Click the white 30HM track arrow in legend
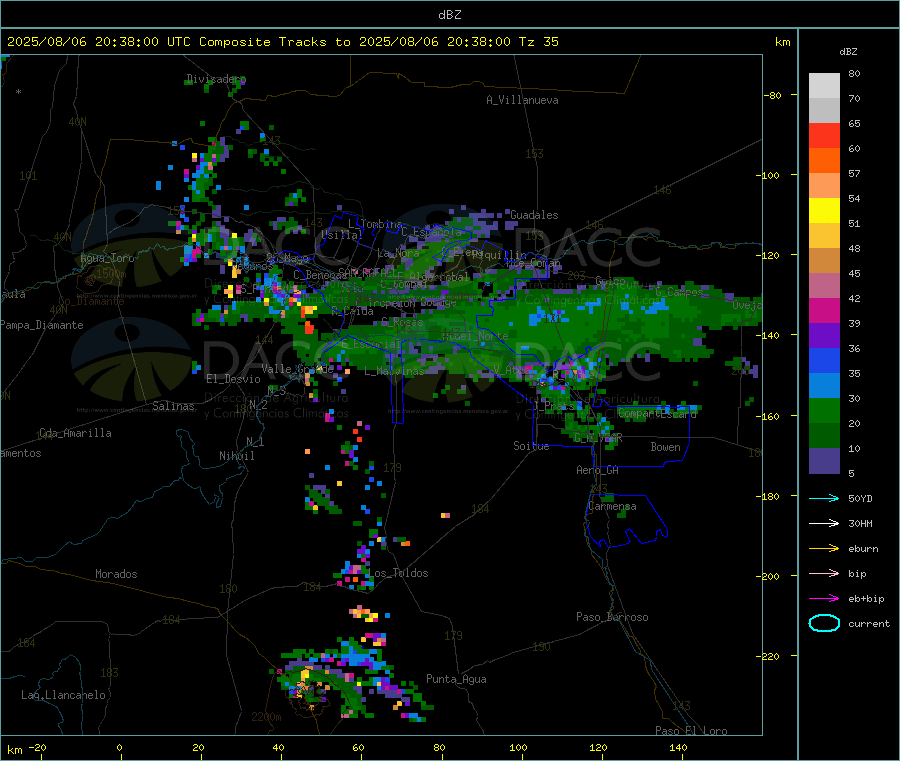Viewport: 900px width, 761px height. click(824, 523)
